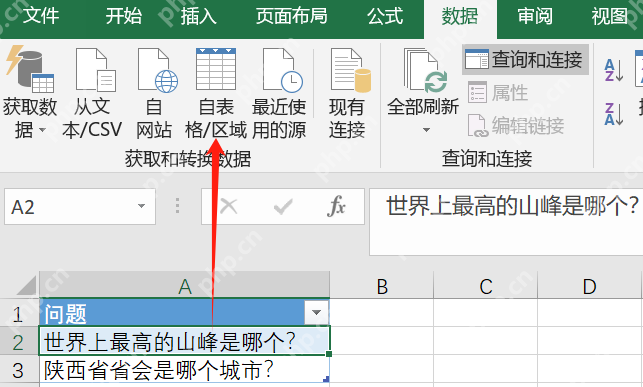Switch to the 开始 Home tab
The image size is (643, 387).
point(124,16)
